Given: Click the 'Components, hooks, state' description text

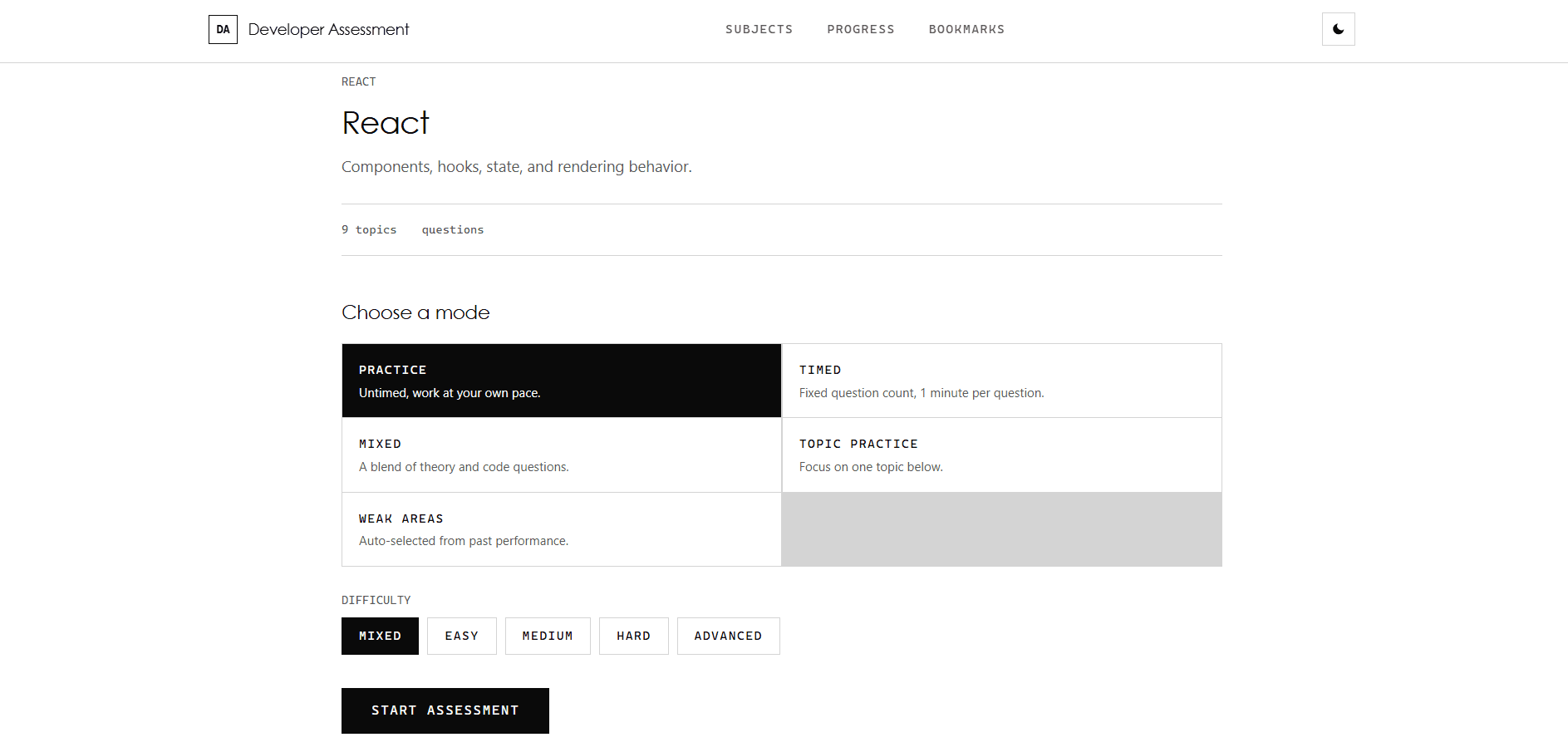Looking at the screenshot, I should point(516,166).
